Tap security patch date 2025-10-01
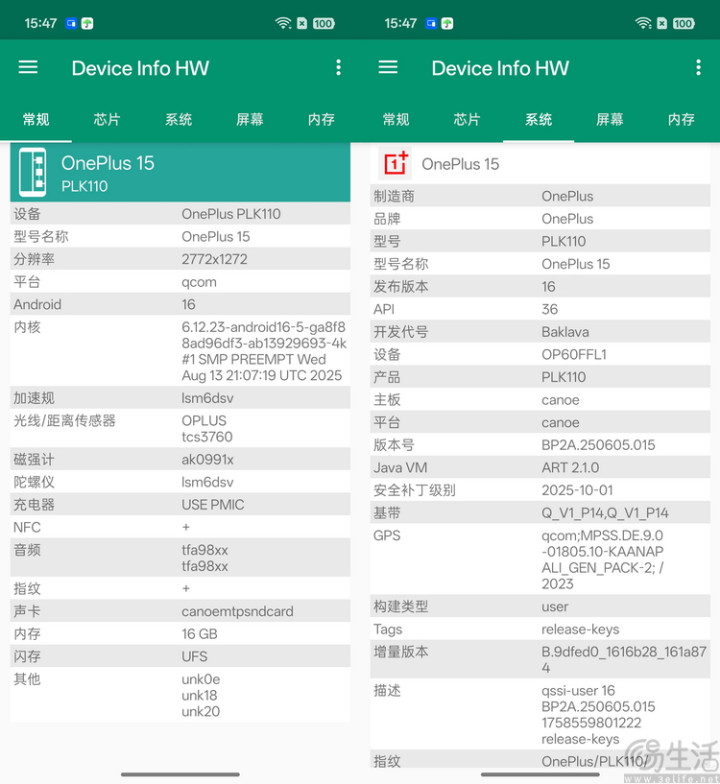 (x=577, y=490)
